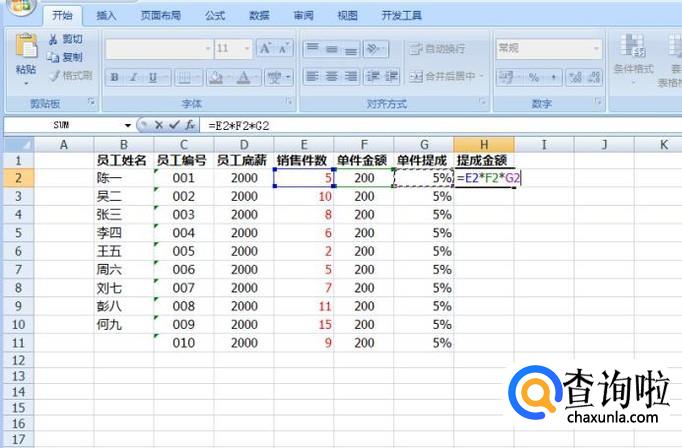Confirm formula with checkmark button
The image size is (682, 448).
click(x=174, y=125)
